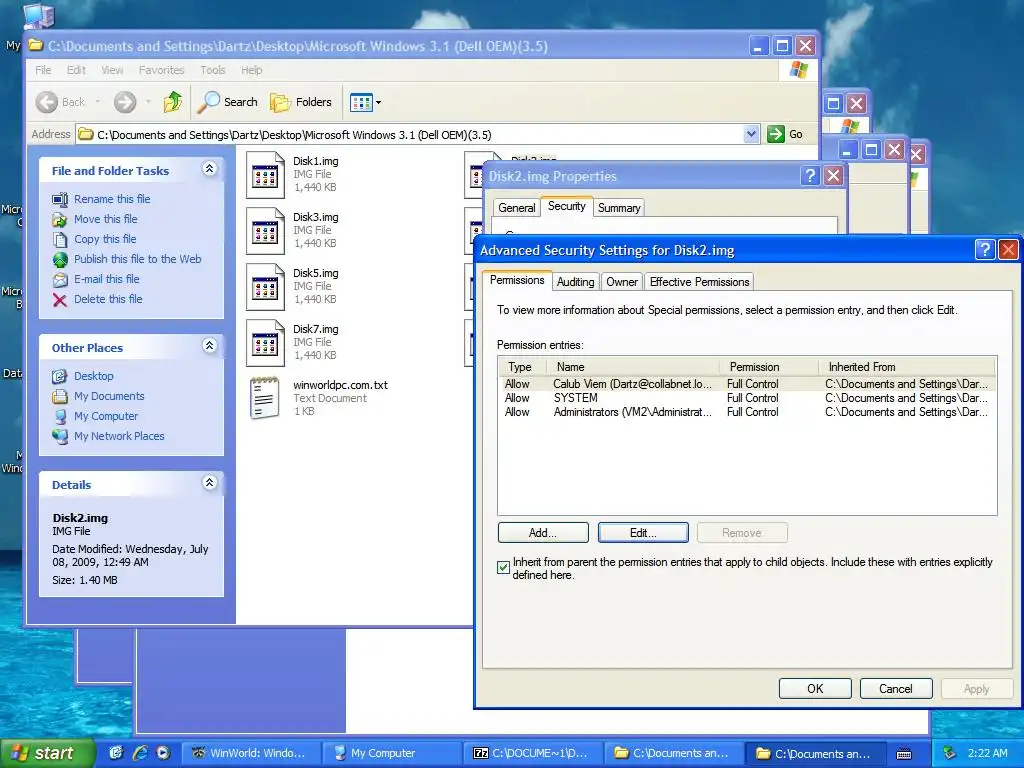The image size is (1024, 768).
Task: Select the Disk5.img file icon
Action: point(265,287)
